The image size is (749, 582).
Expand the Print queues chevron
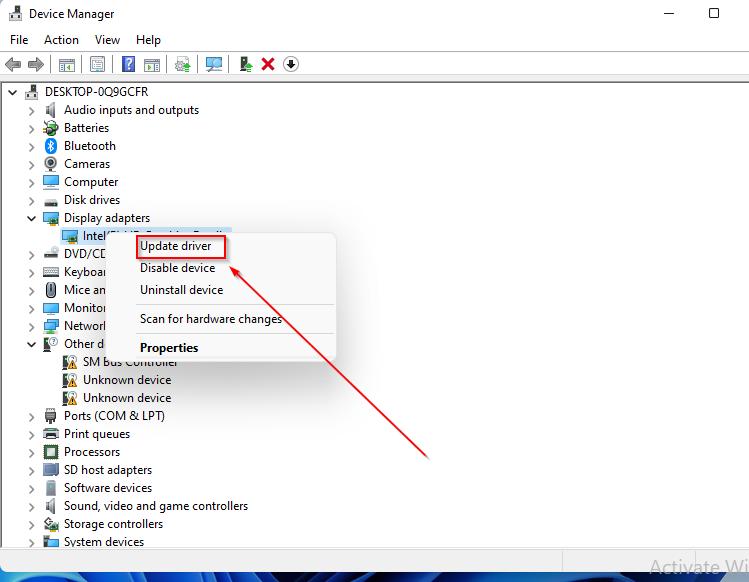click(x=32, y=435)
